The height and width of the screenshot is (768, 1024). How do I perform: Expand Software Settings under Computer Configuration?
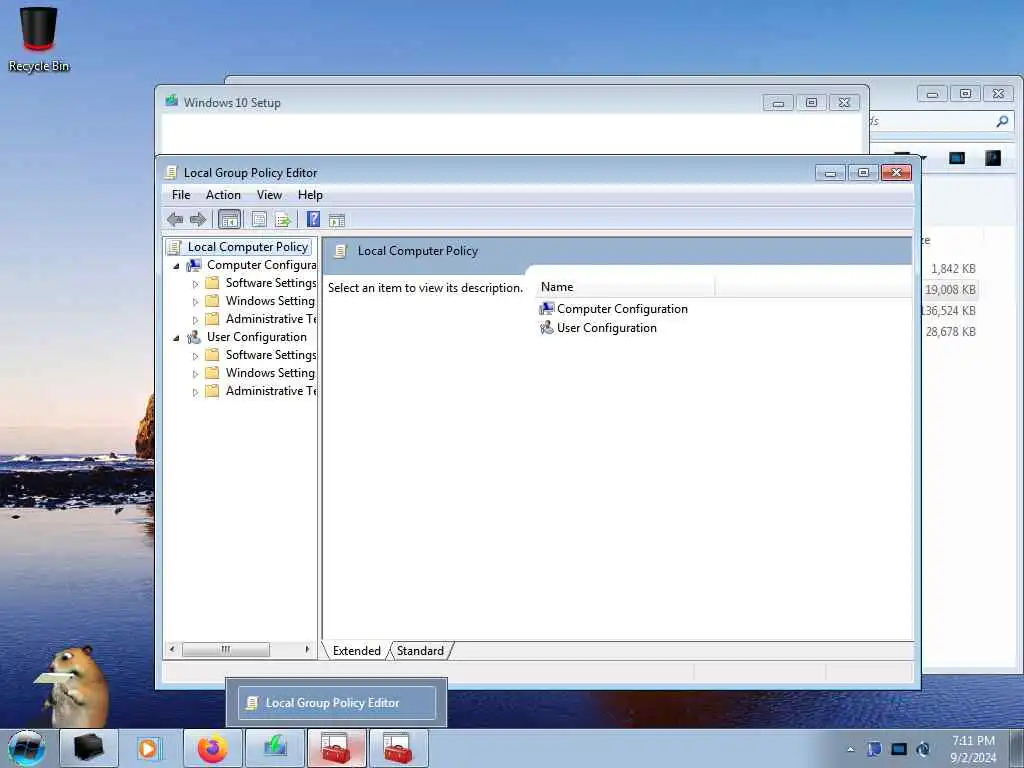(195, 284)
